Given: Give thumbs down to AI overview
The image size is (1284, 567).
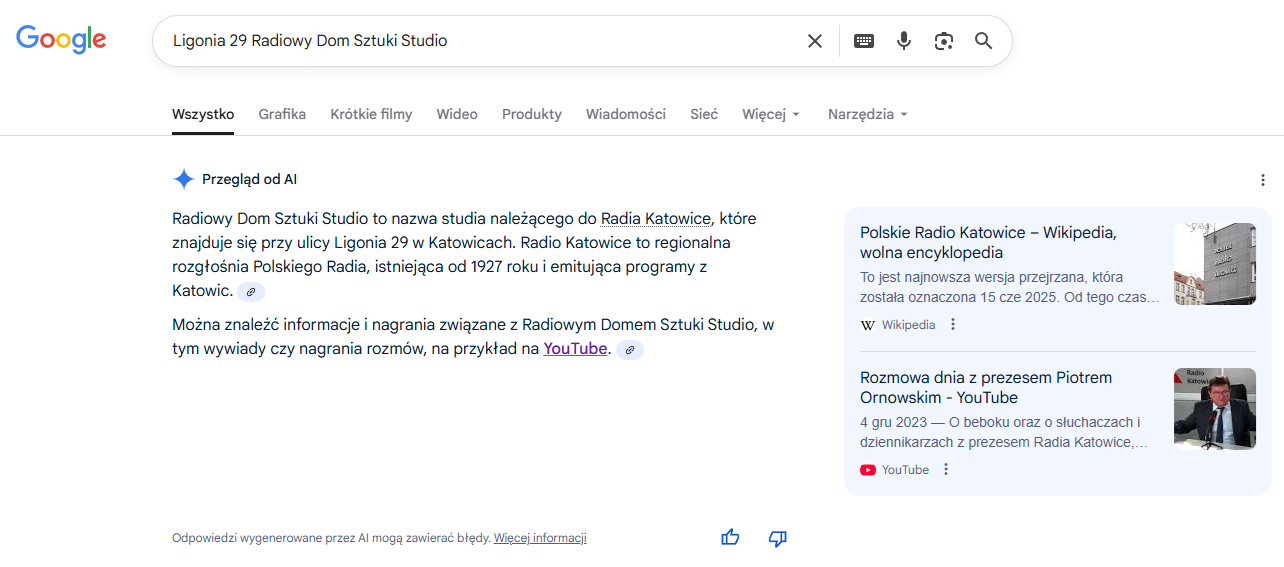Looking at the screenshot, I should 777,538.
